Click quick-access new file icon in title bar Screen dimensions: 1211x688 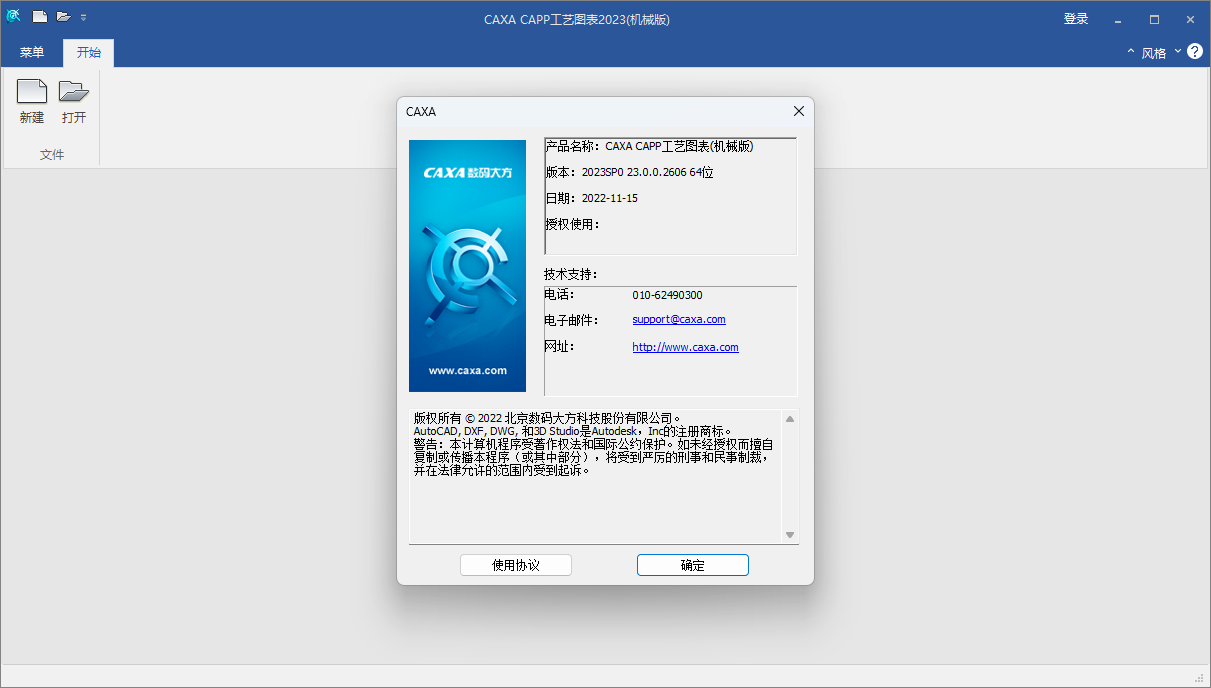[x=40, y=16]
